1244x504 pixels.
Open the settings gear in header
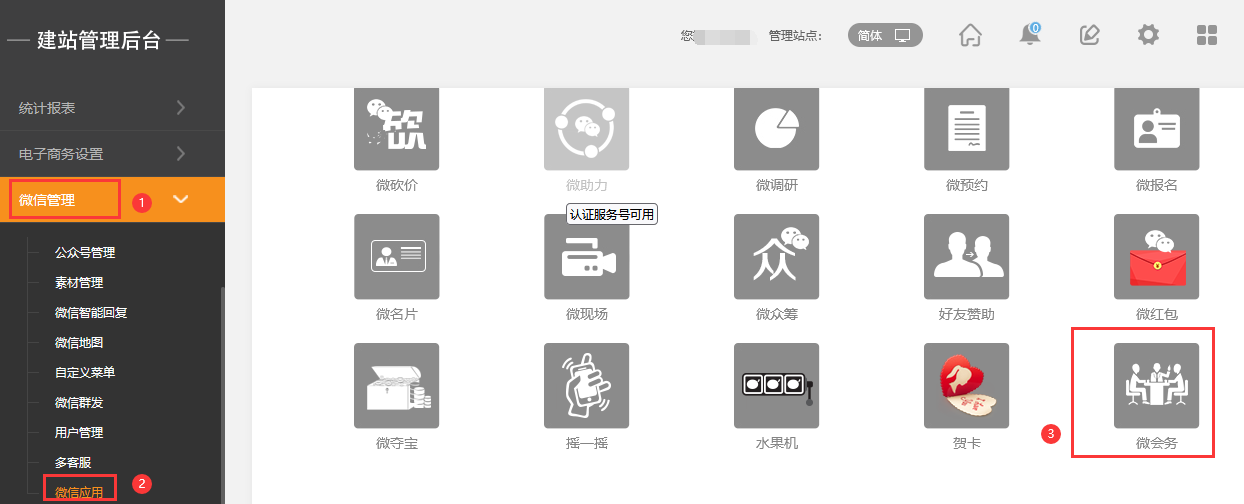[x=1148, y=35]
